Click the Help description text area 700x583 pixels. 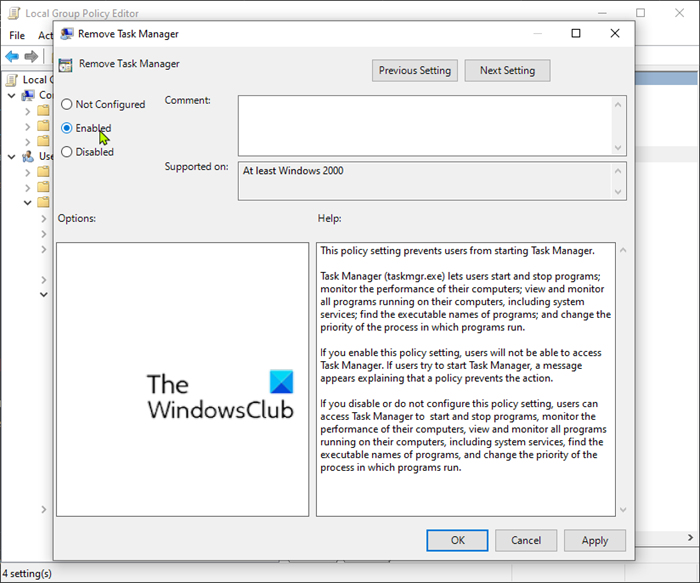[x=466, y=379]
